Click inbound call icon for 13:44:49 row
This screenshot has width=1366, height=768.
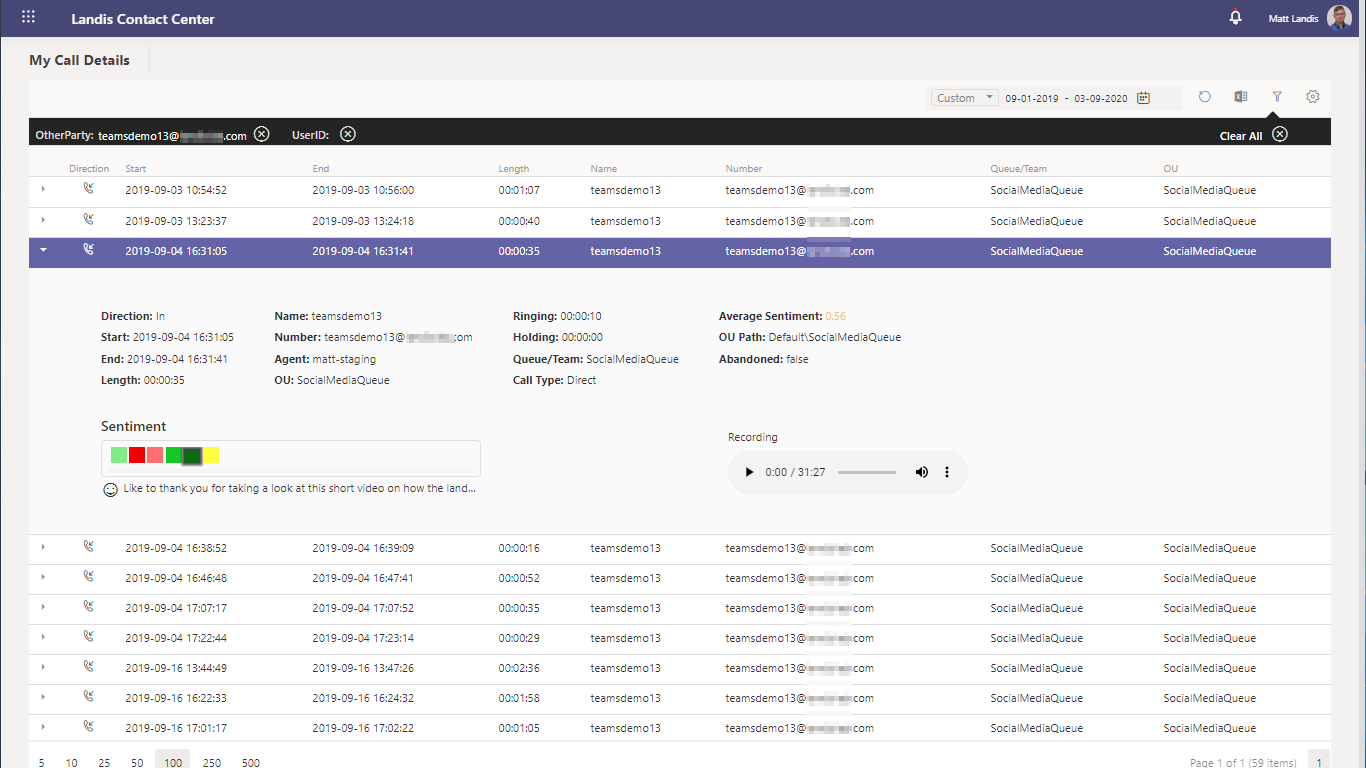click(x=89, y=666)
